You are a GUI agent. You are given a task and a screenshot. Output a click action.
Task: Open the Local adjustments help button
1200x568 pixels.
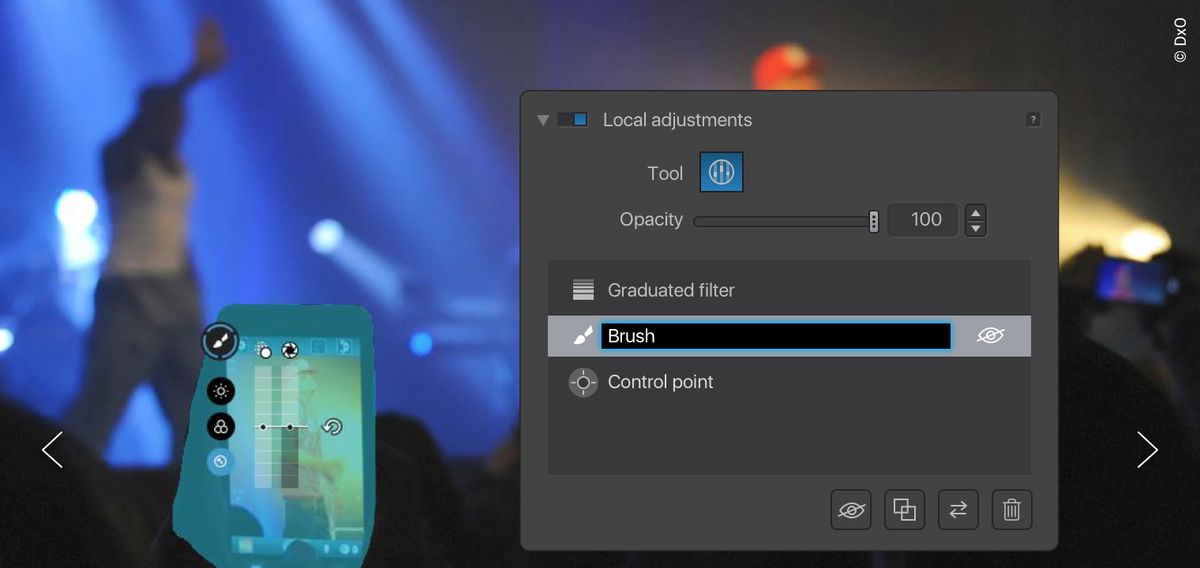click(1033, 120)
